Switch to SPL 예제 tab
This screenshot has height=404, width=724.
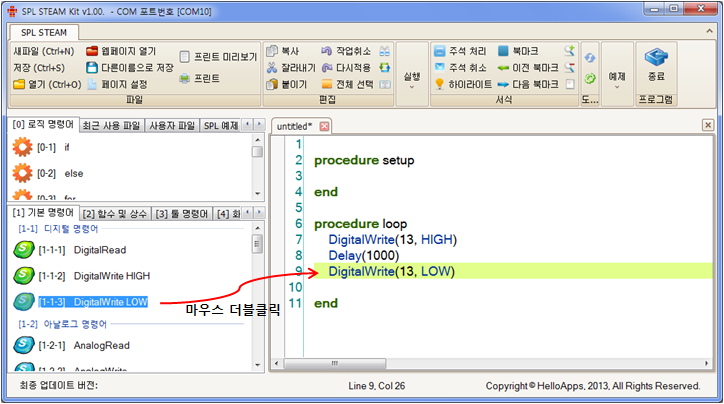[x=221, y=126]
